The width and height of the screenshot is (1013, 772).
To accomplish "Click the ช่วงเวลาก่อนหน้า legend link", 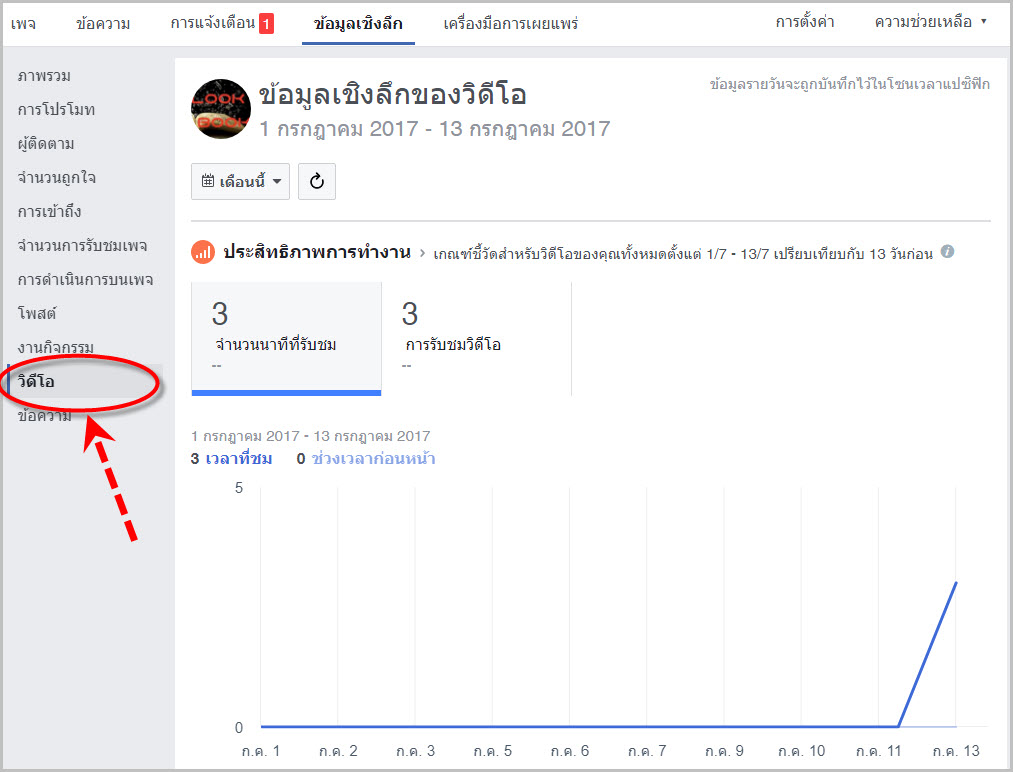I will [373, 459].
